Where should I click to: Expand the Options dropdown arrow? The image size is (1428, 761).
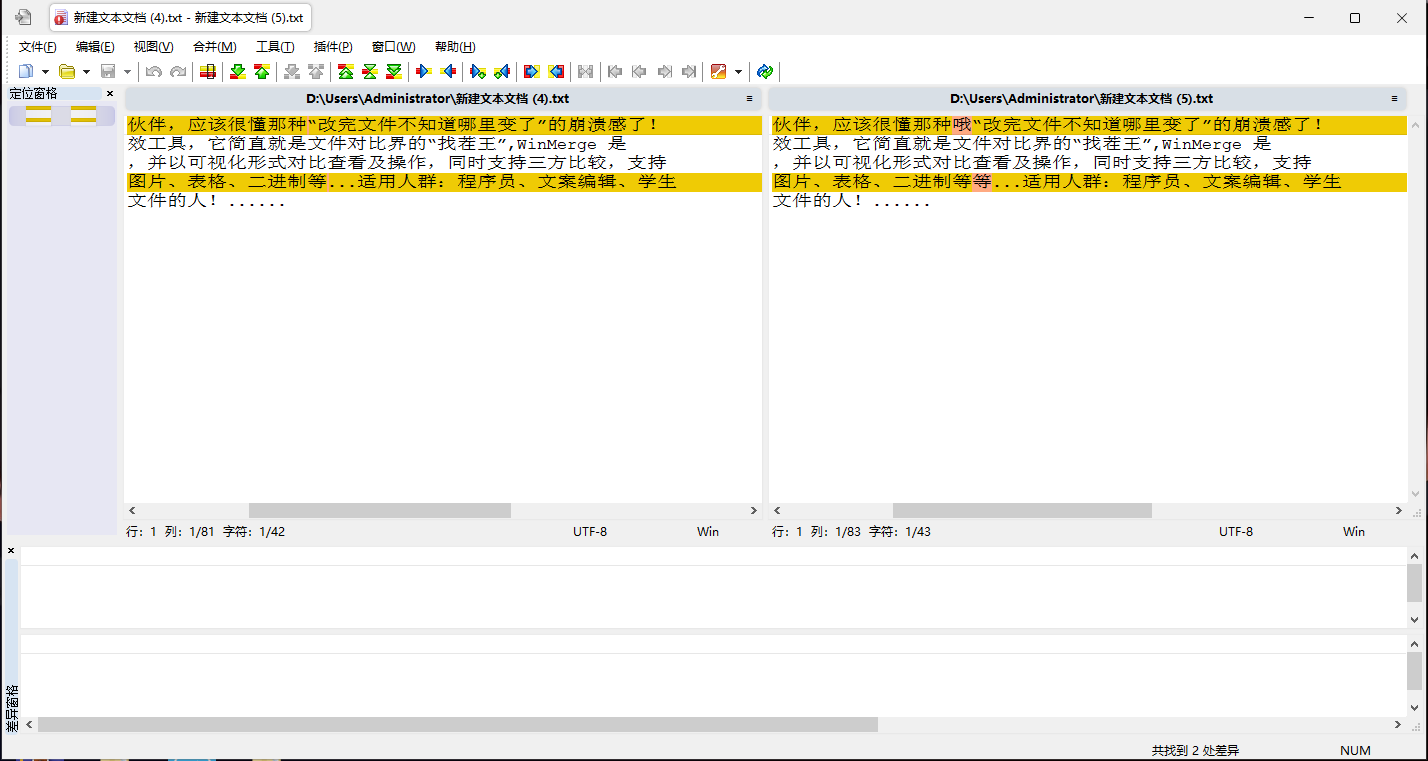click(x=738, y=72)
